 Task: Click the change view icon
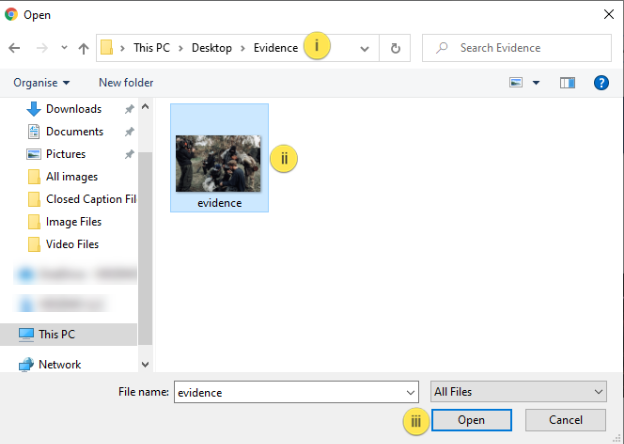click(517, 82)
